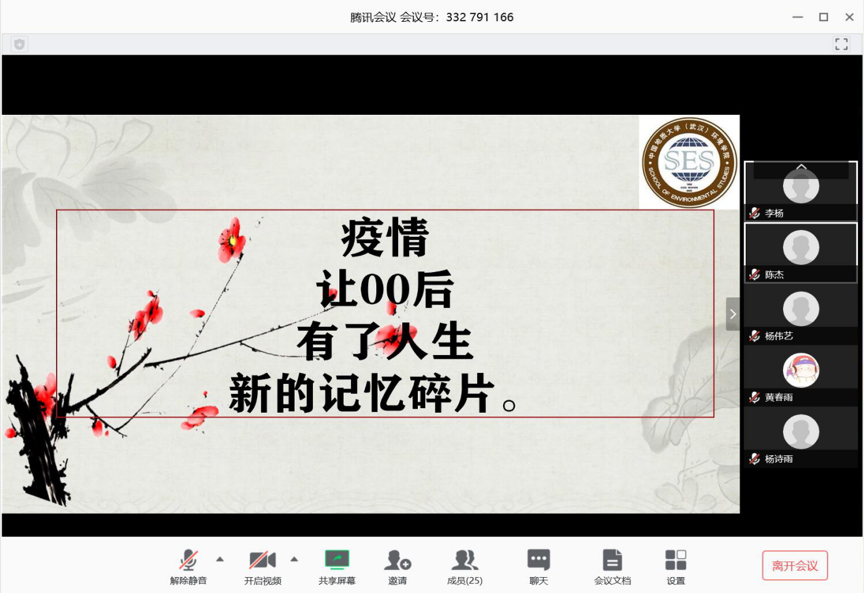Click the security shield icon top-left
This screenshot has width=864, height=593.
pos(19,44)
